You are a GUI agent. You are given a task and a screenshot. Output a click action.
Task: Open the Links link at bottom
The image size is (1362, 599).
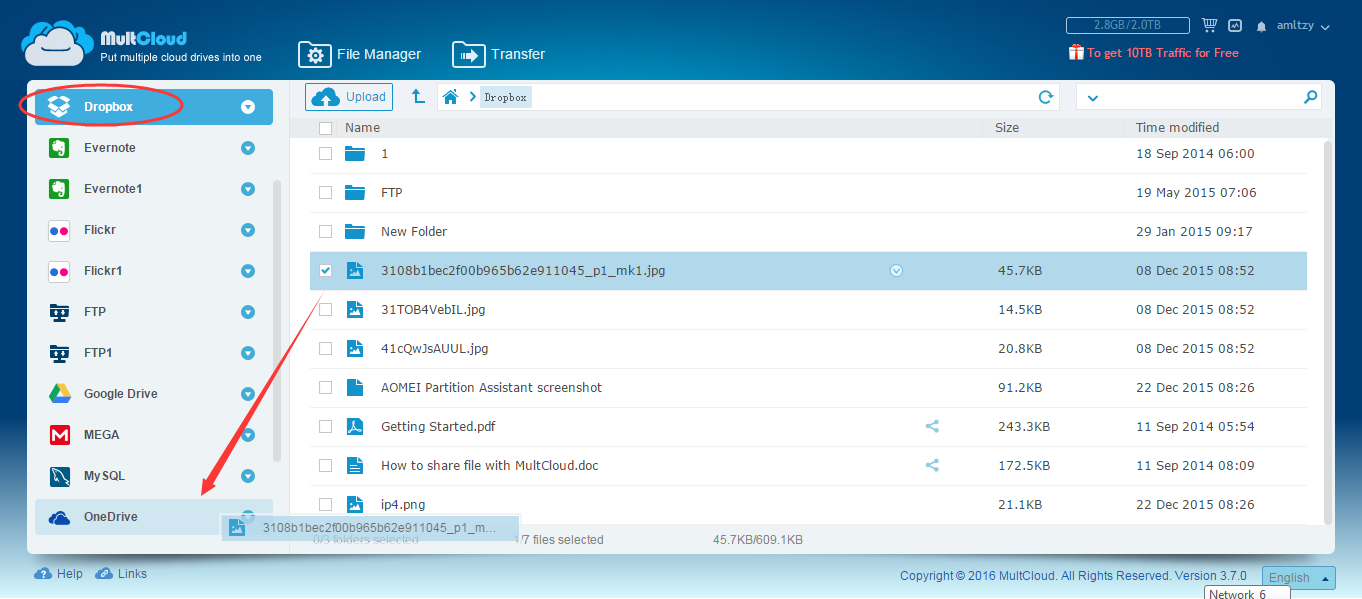coord(121,574)
